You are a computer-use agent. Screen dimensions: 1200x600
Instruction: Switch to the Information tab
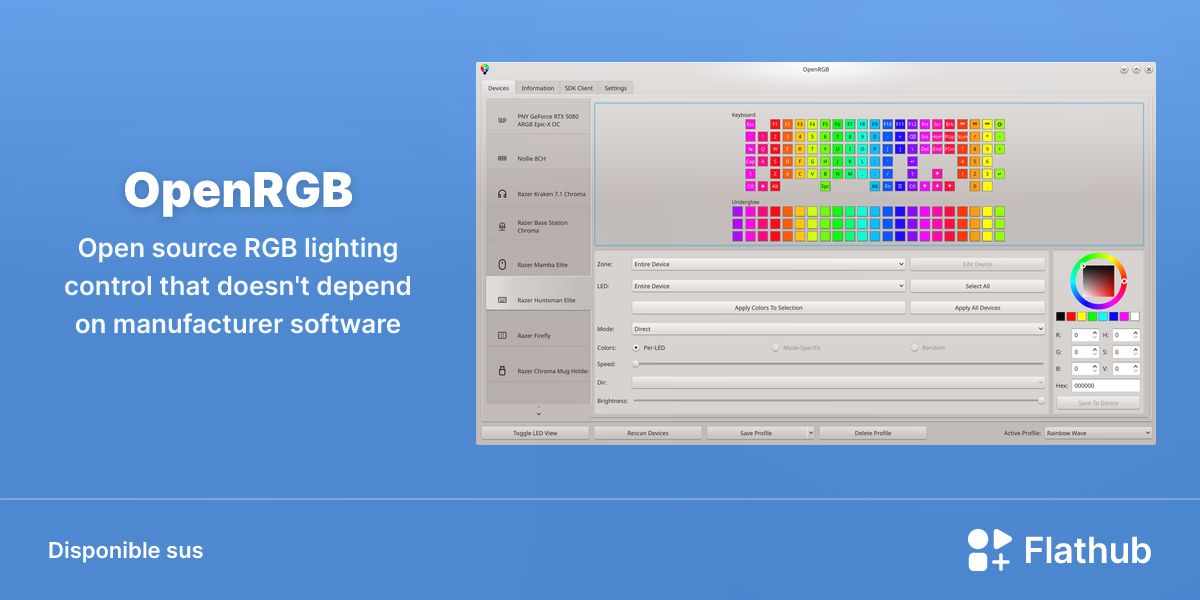pos(537,88)
